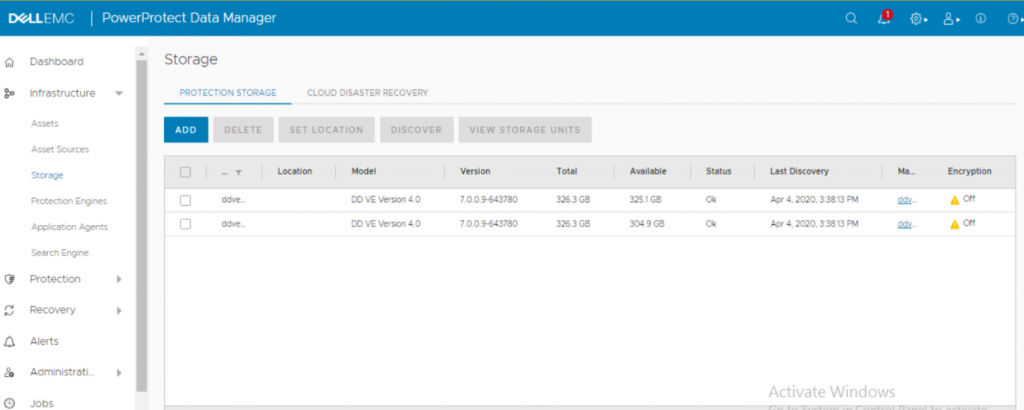Switch to Cloud Disaster Recovery tab
This screenshot has height=410, width=1024.
tap(368, 93)
